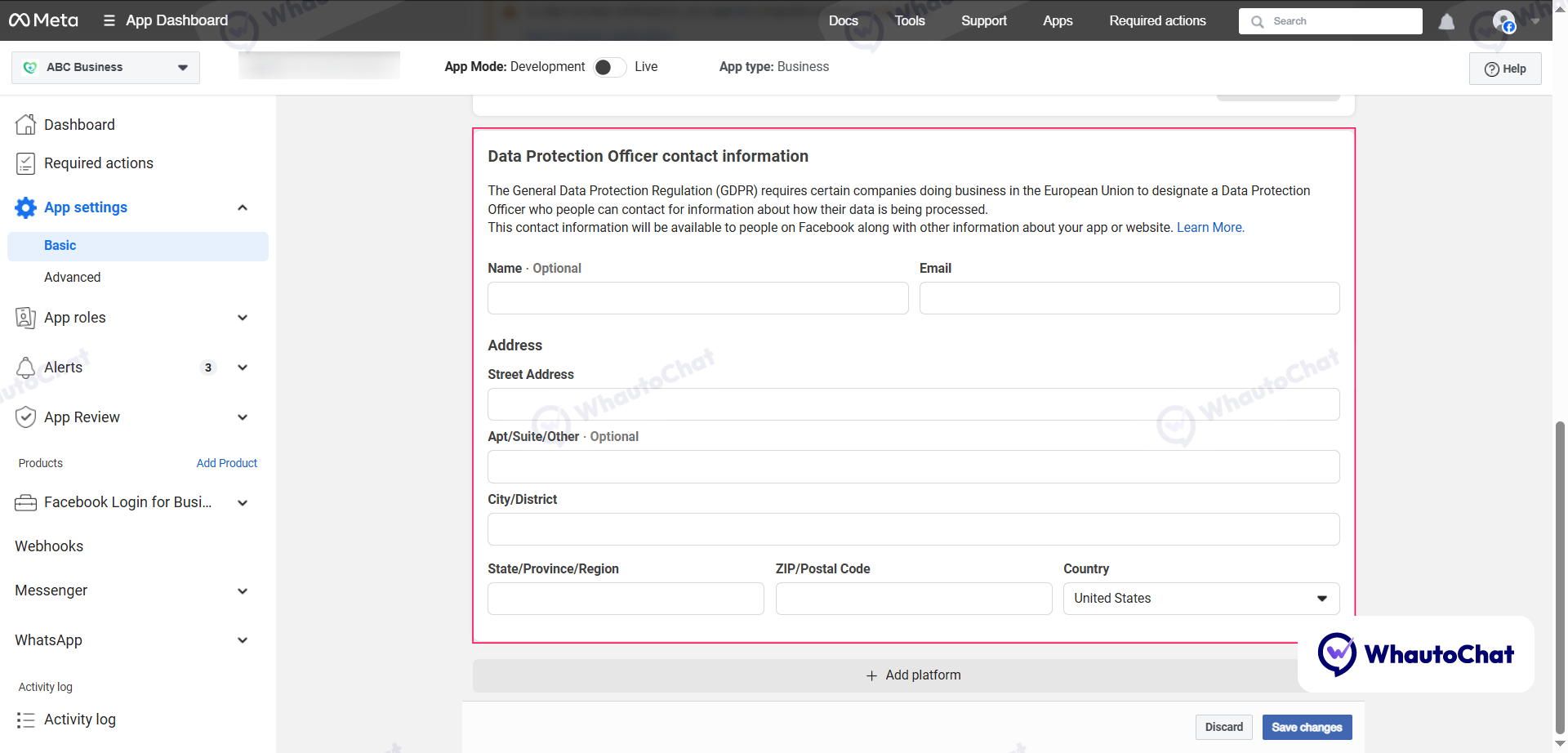Open the Docs menu
Screen dimensions: 1568x753
point(843,20)
